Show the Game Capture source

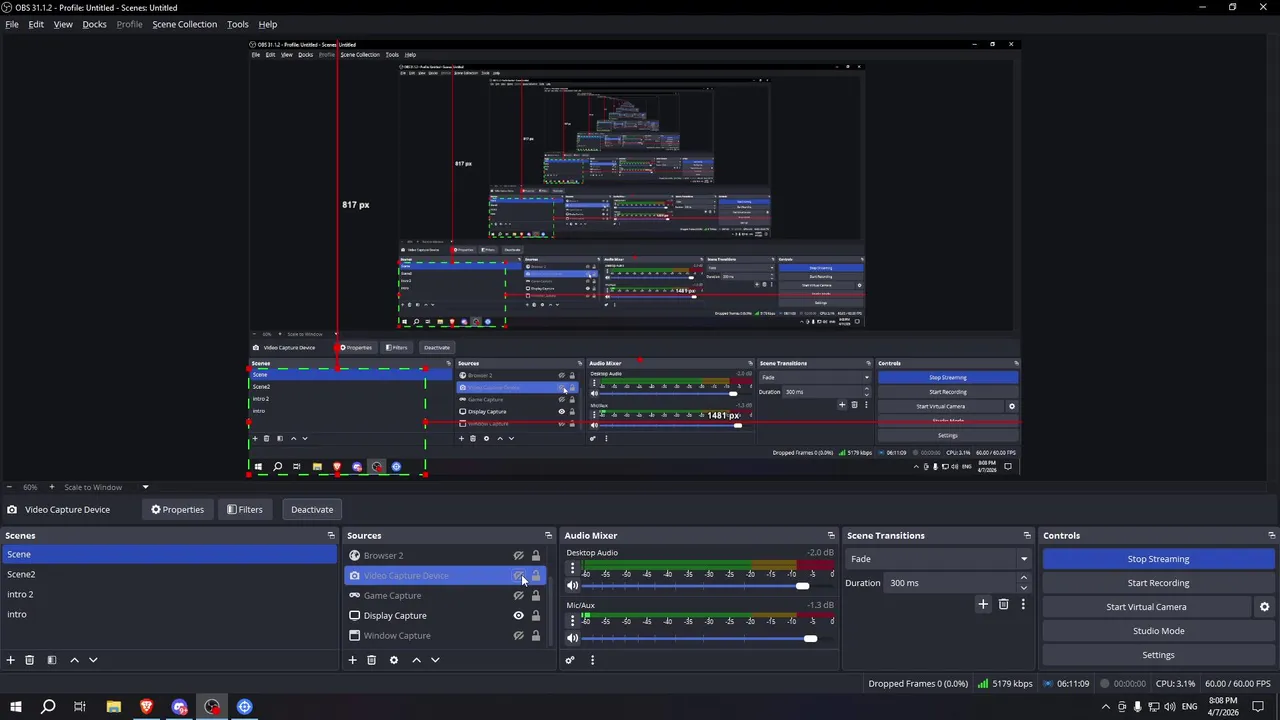click(518, 596)
